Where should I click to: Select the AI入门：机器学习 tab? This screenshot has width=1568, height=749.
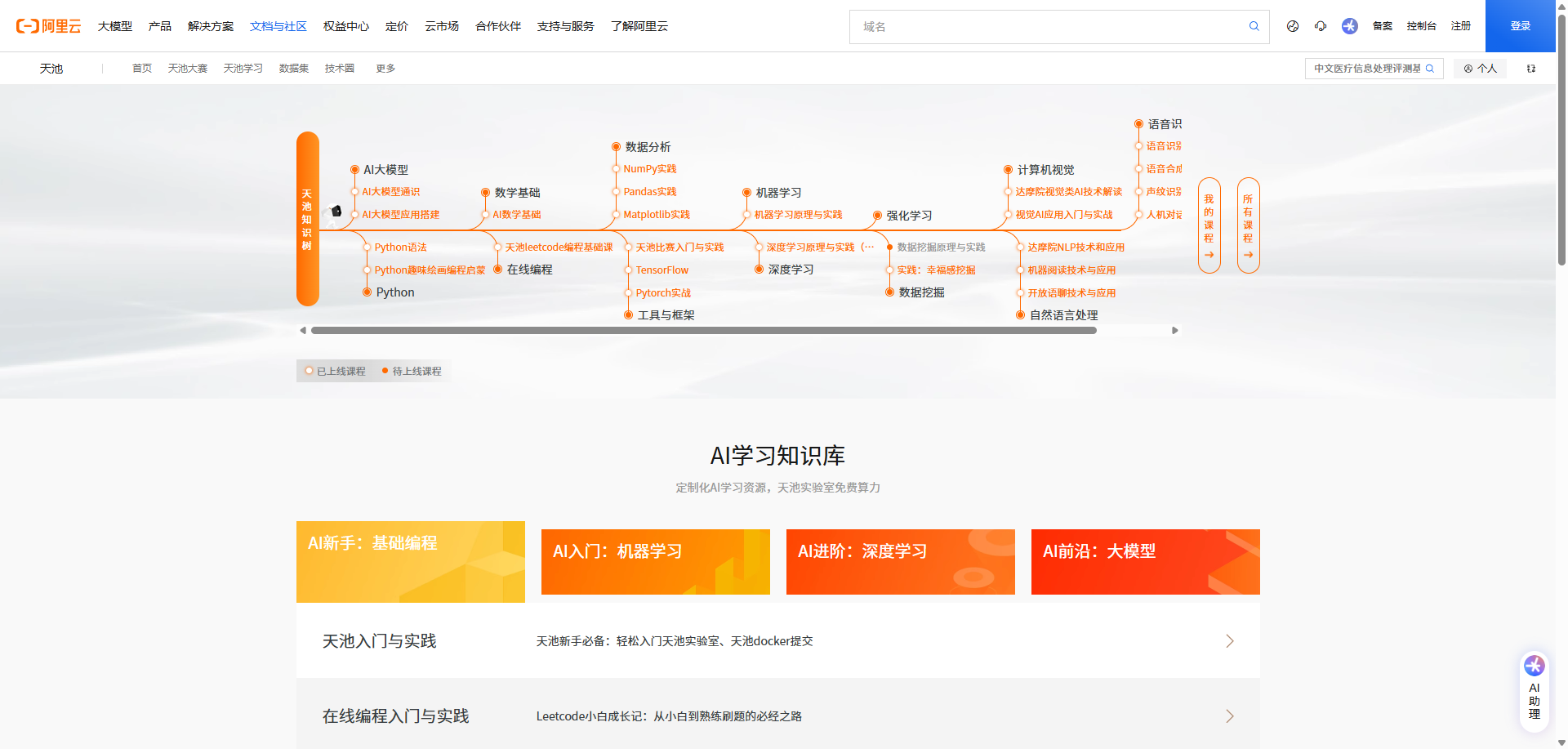coord(656,562)
